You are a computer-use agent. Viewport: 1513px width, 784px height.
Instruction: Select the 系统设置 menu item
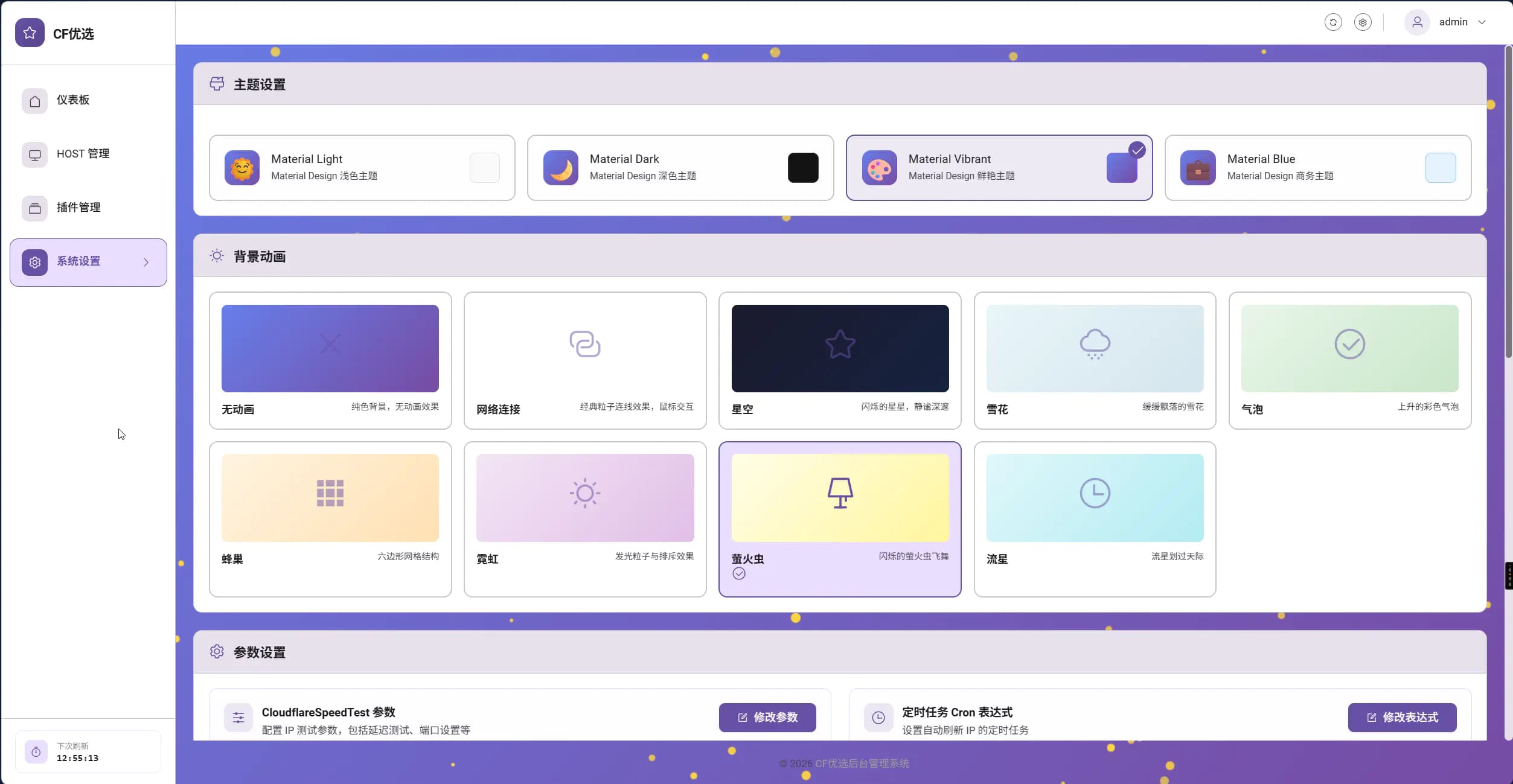[x=88, y=262]
